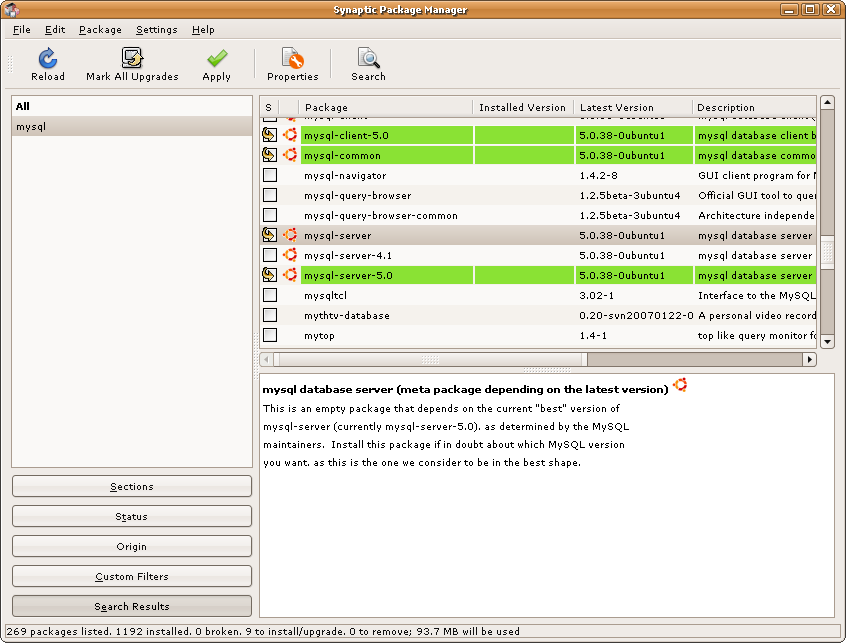Sort by the S status column
The height and width of the screenshot is (643, 846).
click(270, 107)
